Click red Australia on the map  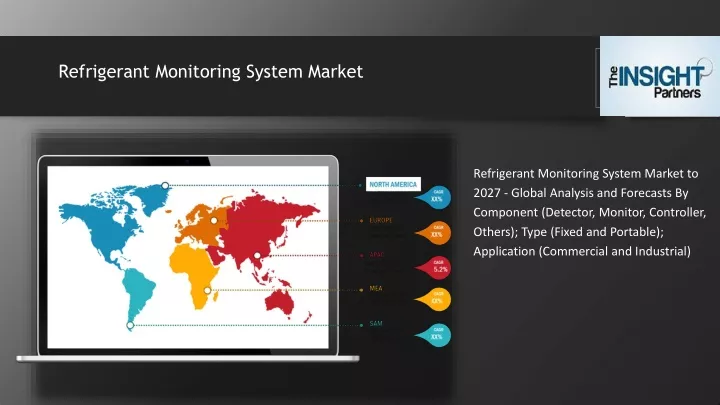(x=279, y=303)
